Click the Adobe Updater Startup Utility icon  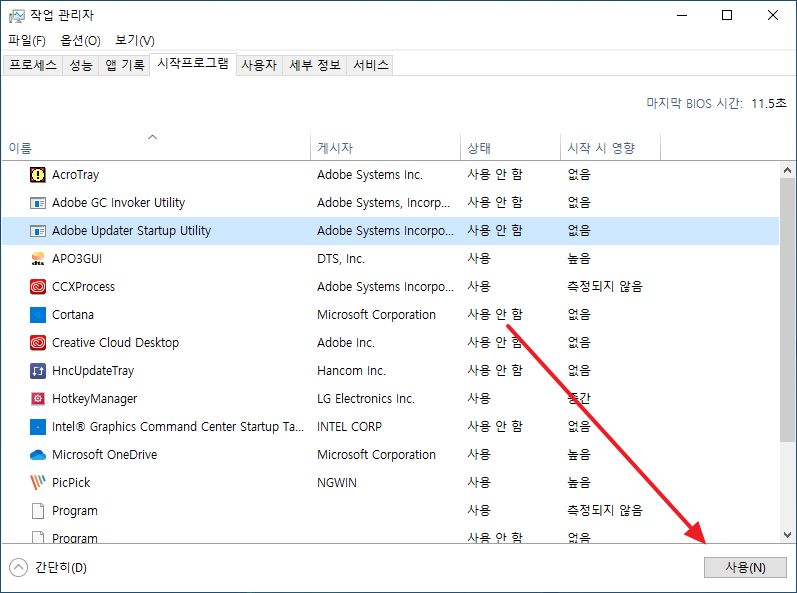(38, 231)
